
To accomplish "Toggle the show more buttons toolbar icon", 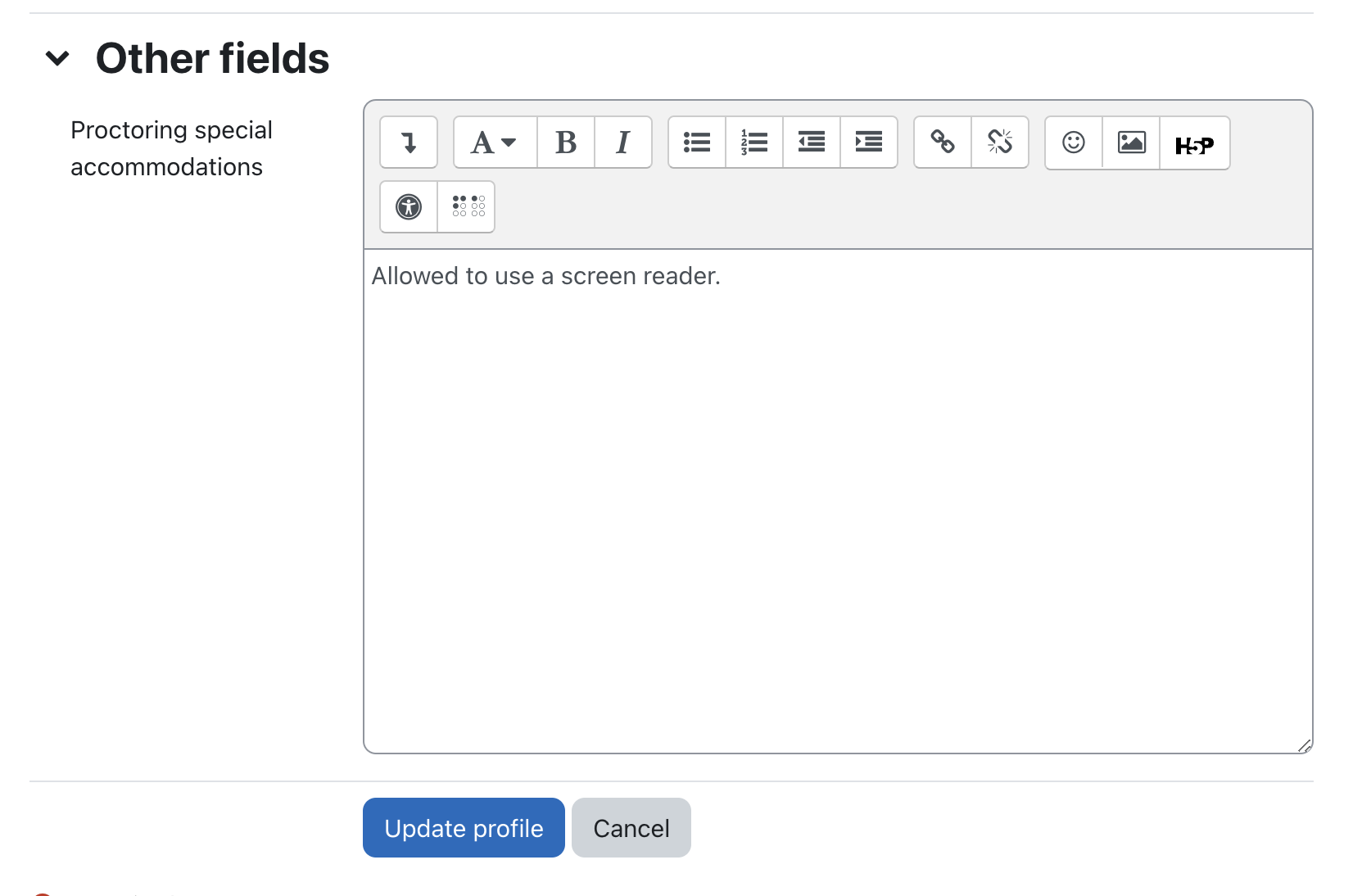I will (409, 143).
